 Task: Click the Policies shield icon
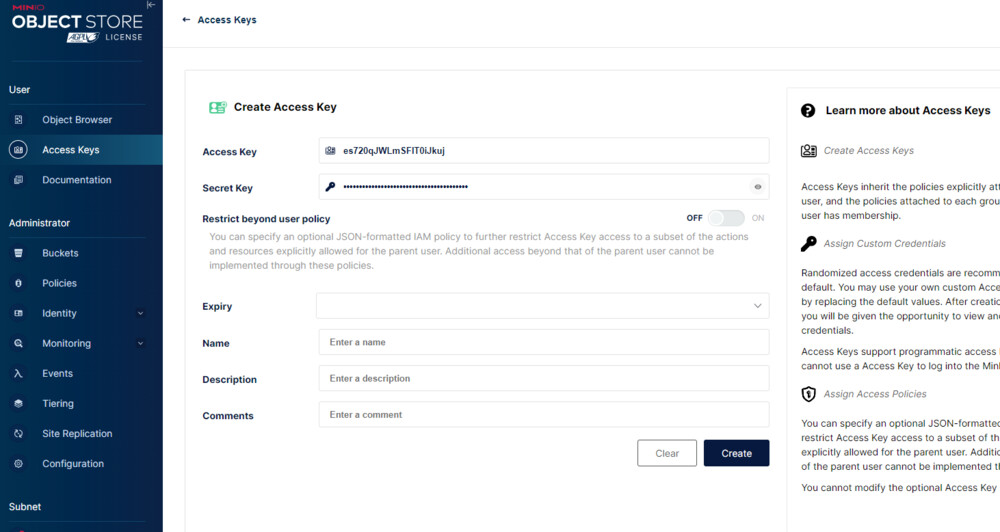click(18, 283)
